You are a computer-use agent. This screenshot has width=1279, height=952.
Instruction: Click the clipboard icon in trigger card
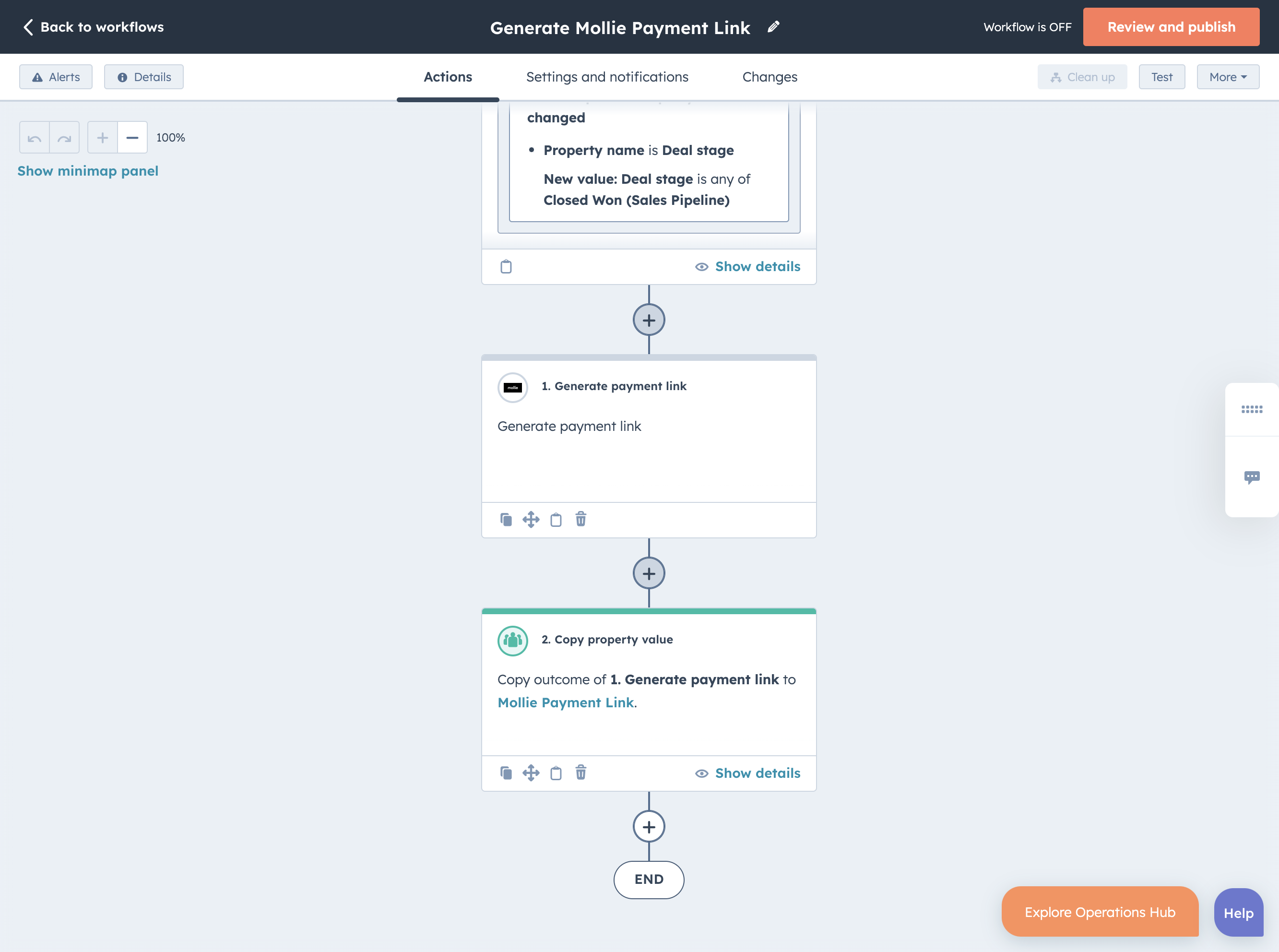pyautogui.click(x=506, y=266)
